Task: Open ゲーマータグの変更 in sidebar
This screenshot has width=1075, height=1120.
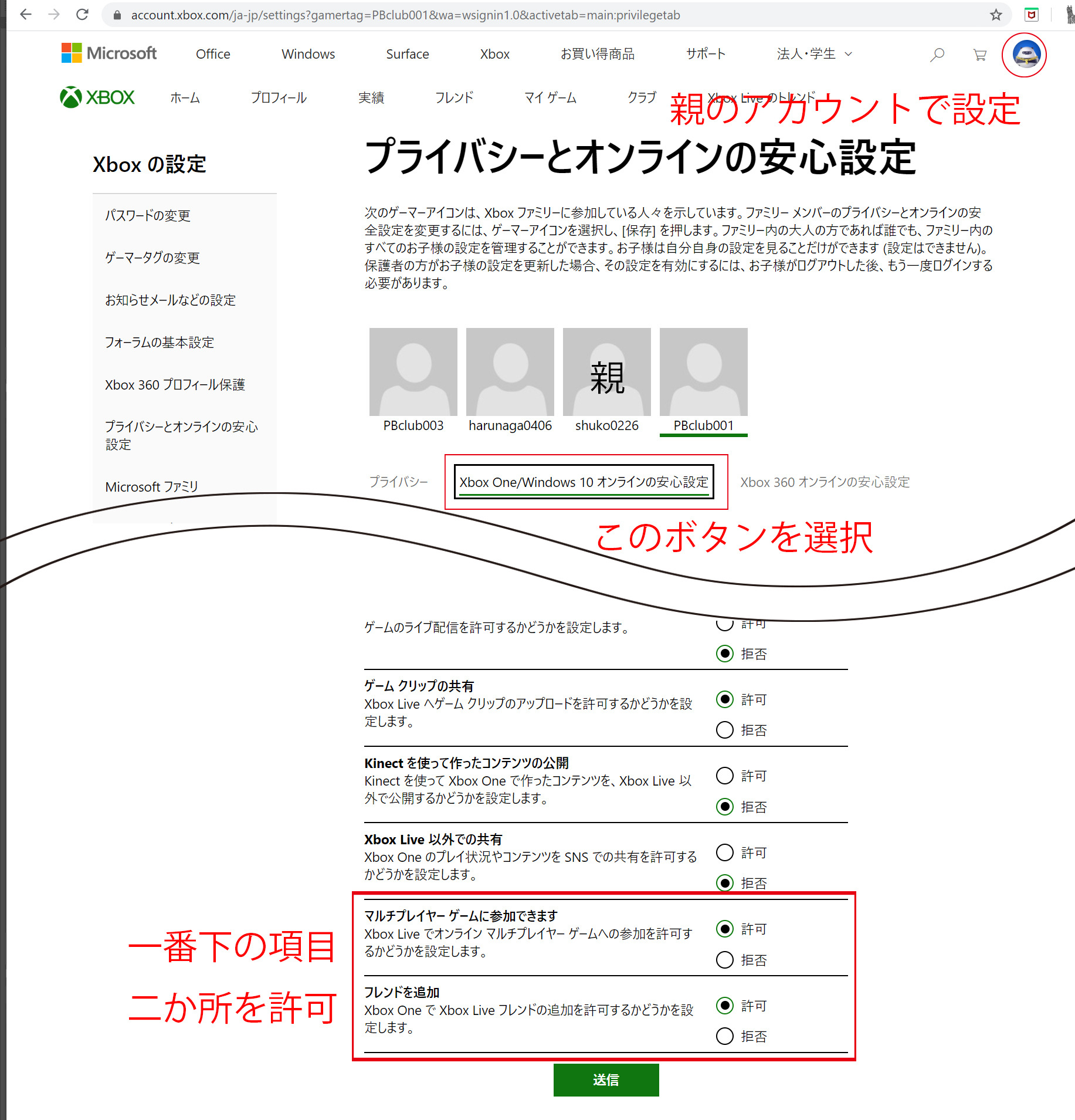Action: coord(152,258)
